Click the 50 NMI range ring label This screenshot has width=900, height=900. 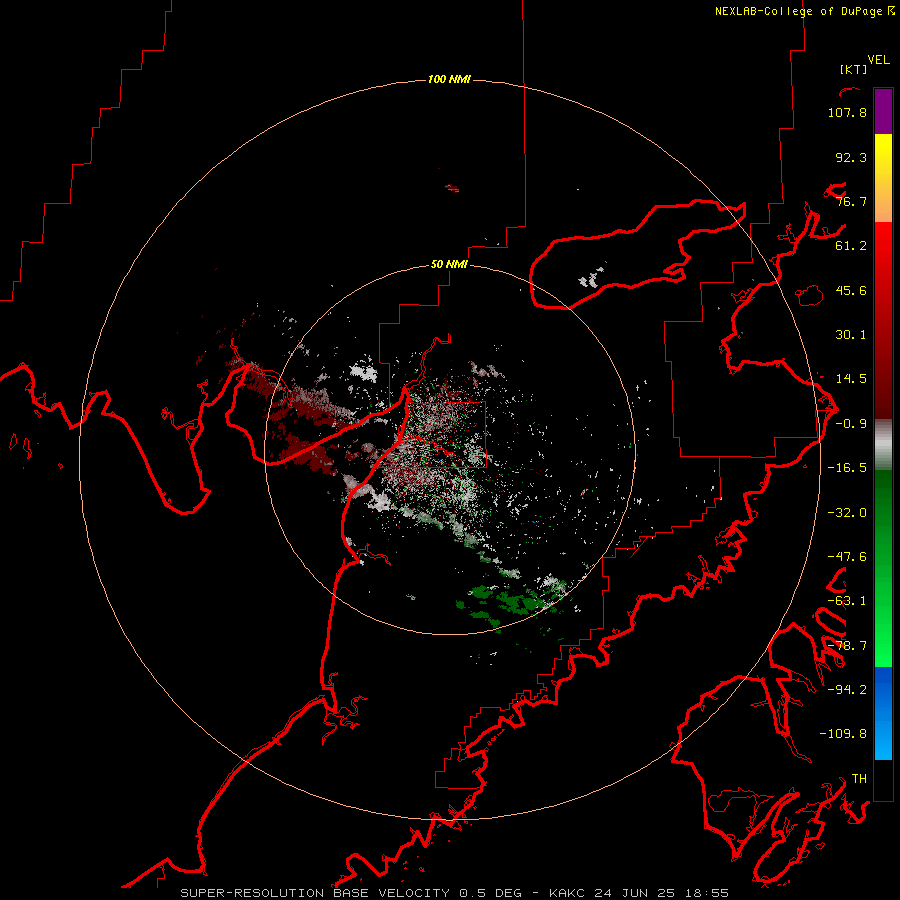[449, 264]
